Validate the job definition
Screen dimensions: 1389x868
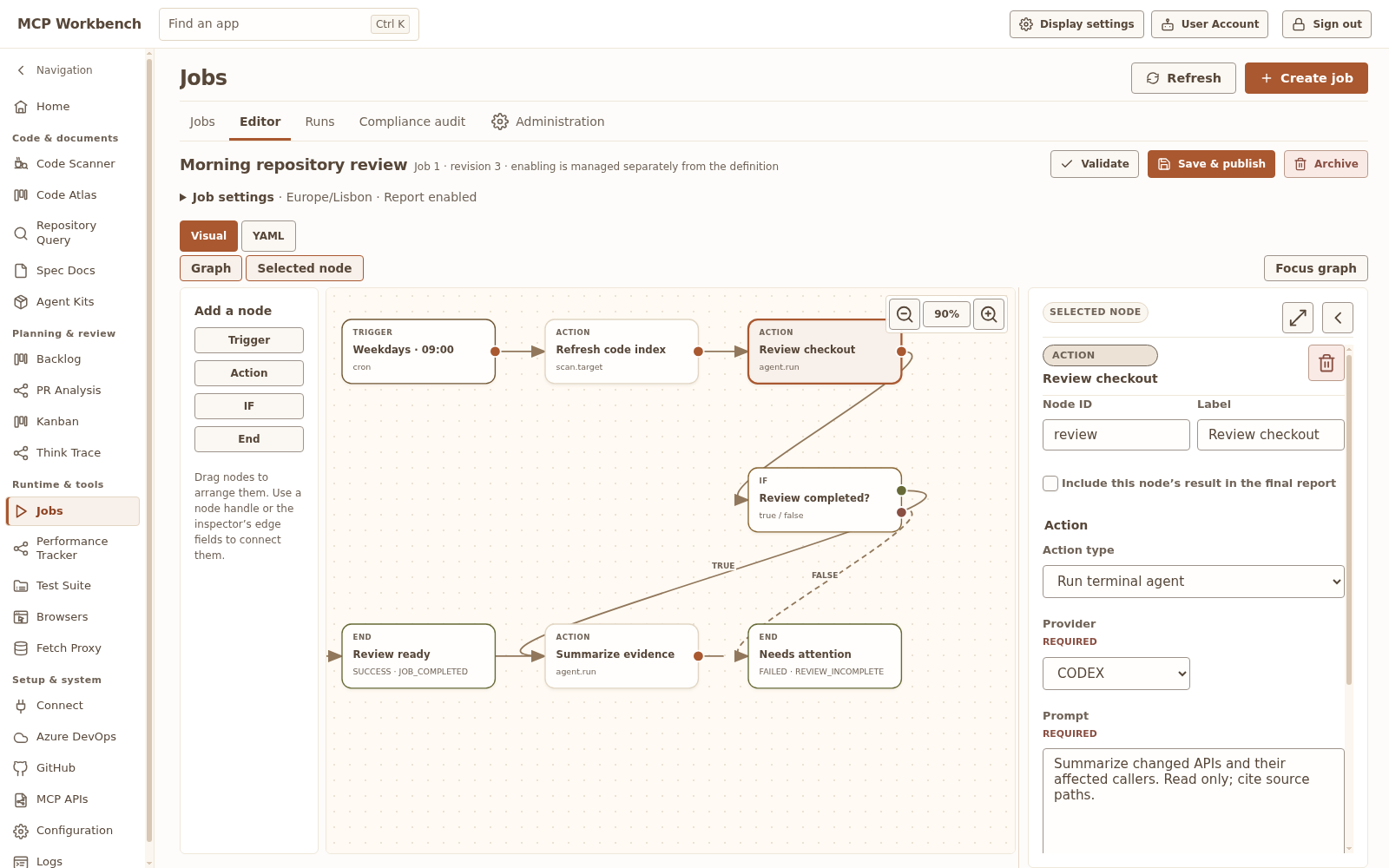pyautogui.click(x=1095, y=164)
